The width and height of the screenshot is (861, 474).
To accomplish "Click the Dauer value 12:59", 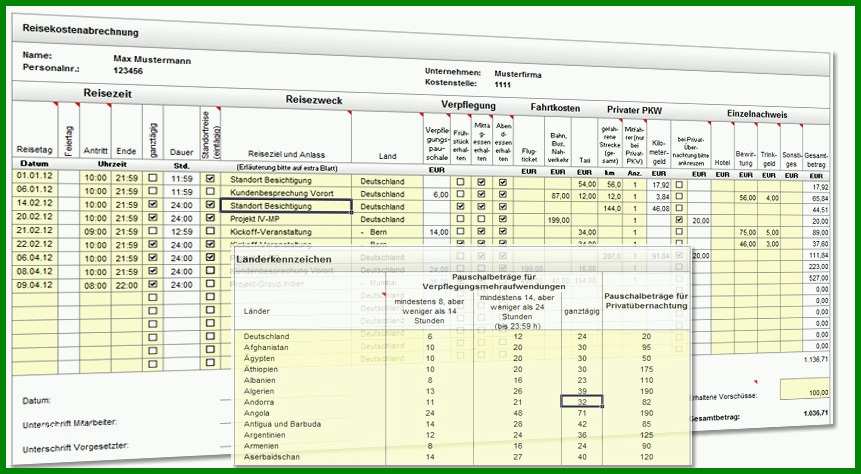I will pyautogui.click(x=181, y=232).
